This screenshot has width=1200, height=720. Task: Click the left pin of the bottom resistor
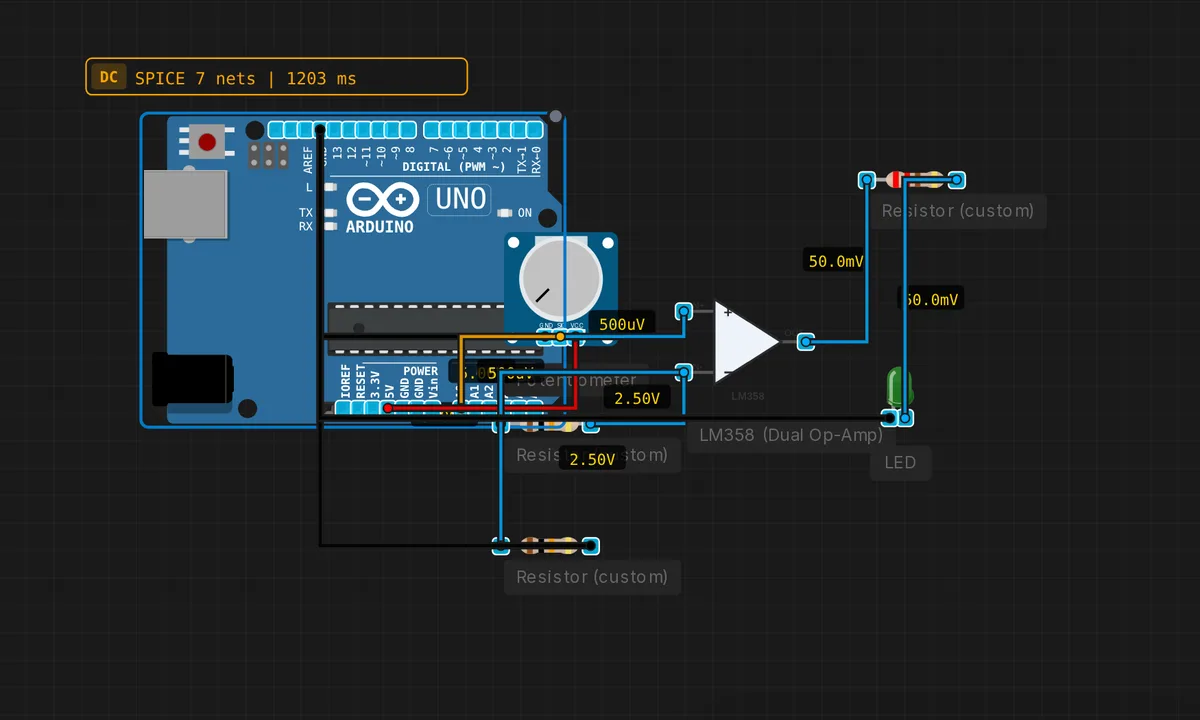tap(501, 546)
